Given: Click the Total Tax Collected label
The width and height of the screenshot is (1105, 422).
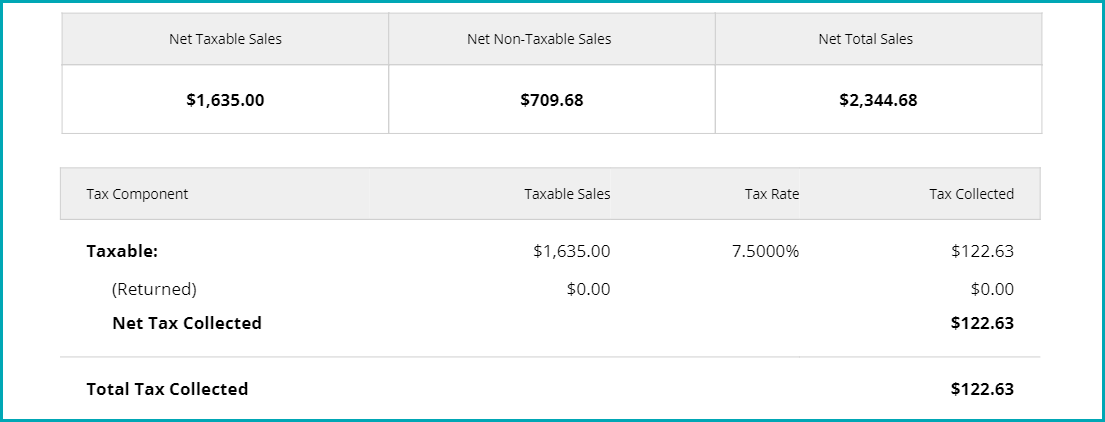Looking at the screenshot, I should pos(167,389).
